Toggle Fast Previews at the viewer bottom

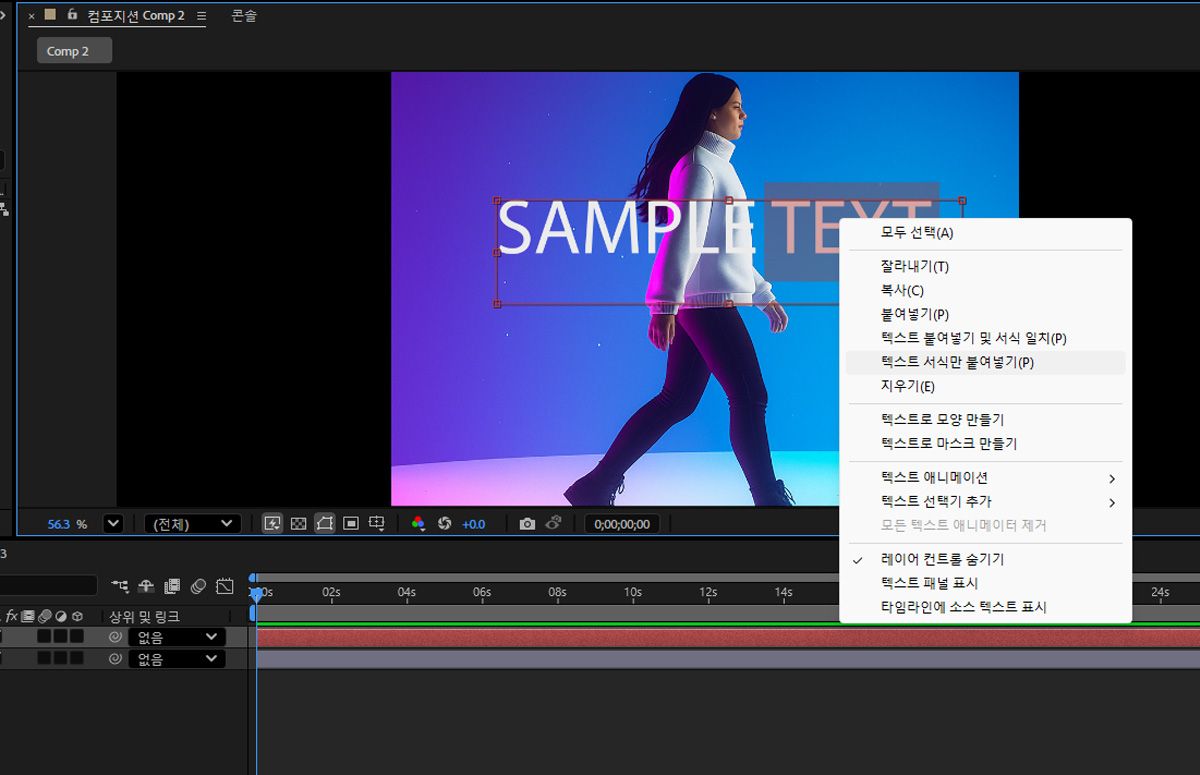[x=271, y=522]
